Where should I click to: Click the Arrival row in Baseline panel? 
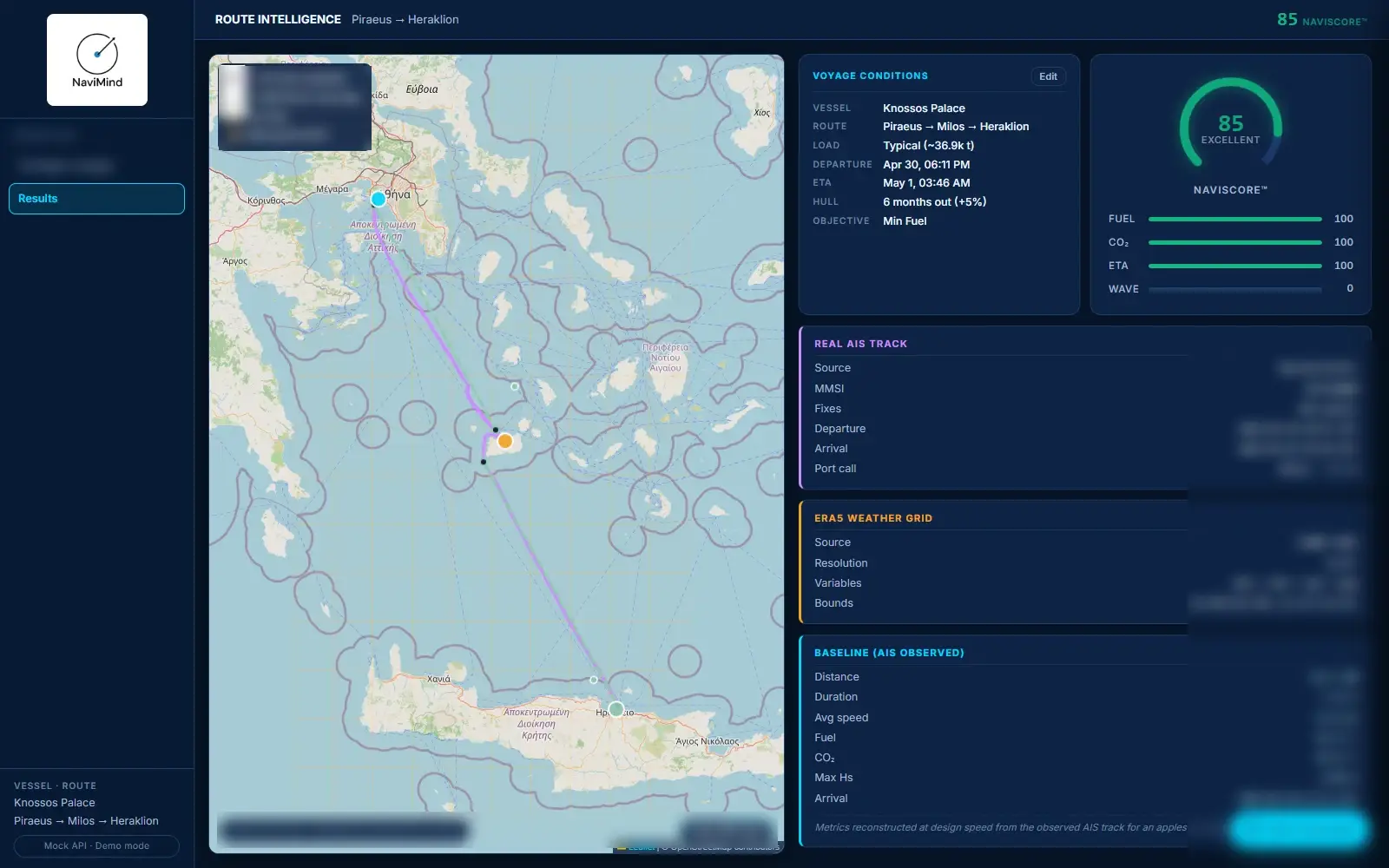[1084, 799]
